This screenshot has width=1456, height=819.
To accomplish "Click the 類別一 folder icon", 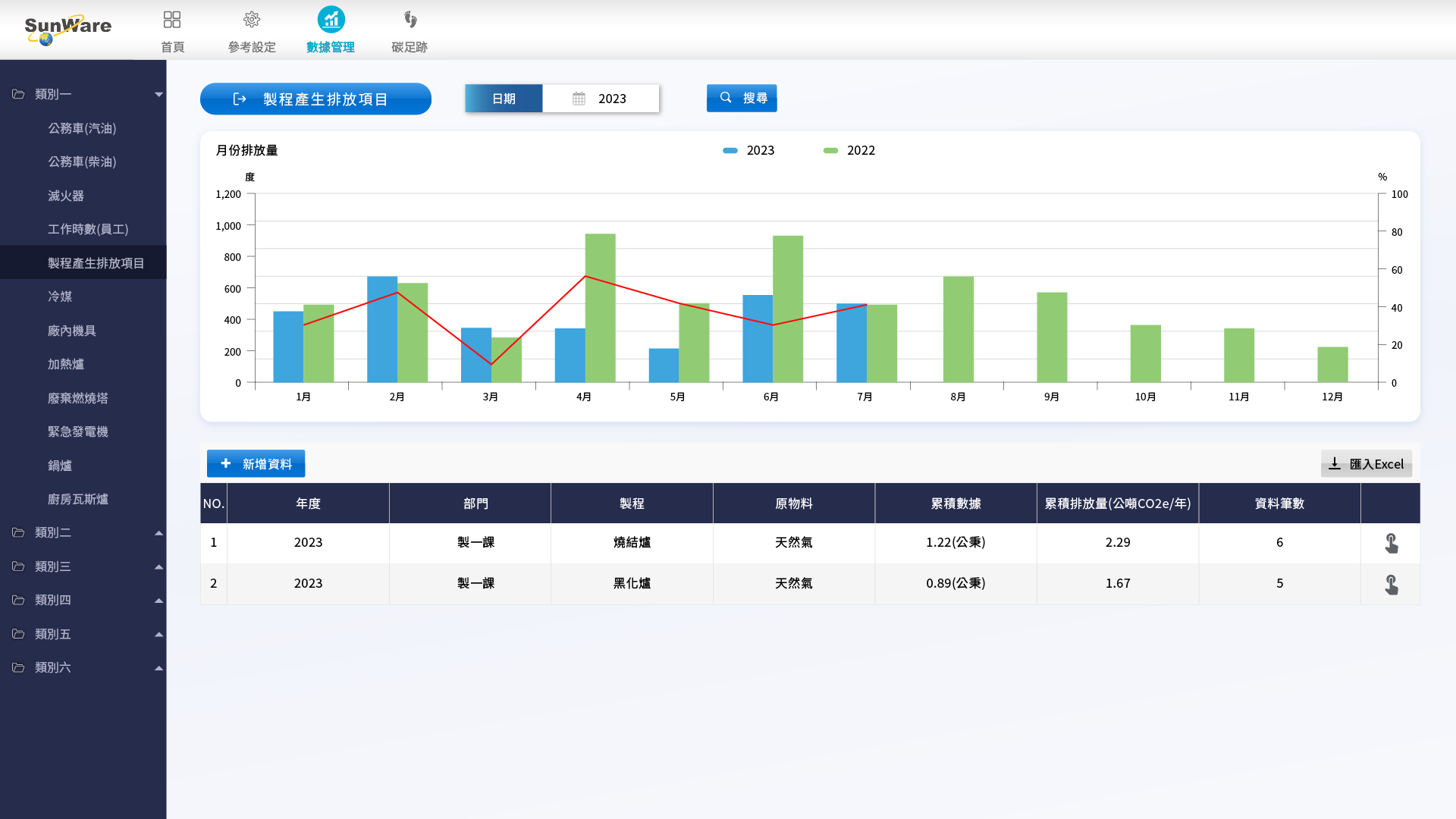I will [18, 94].
